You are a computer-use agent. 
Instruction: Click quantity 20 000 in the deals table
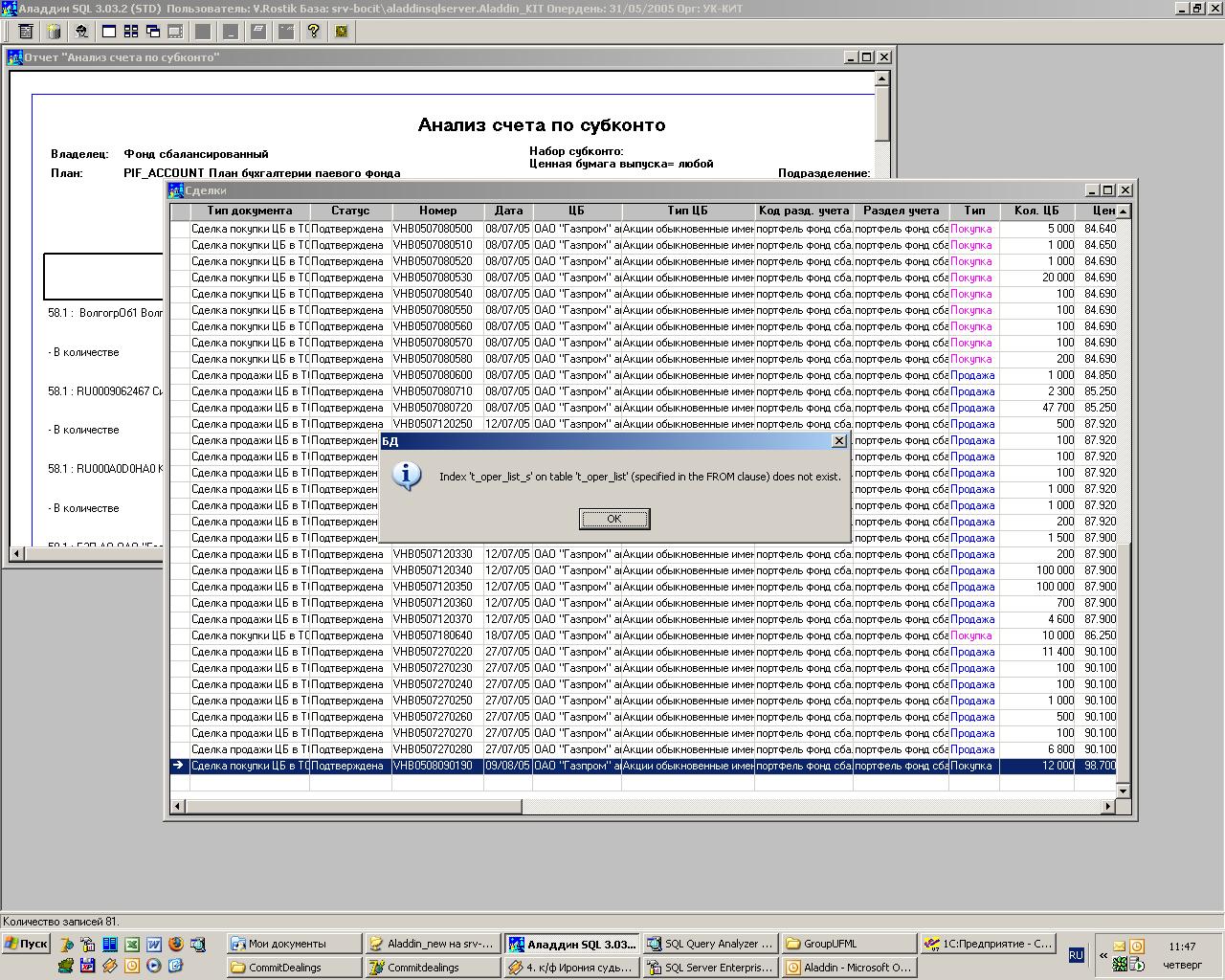(1036, 278)
